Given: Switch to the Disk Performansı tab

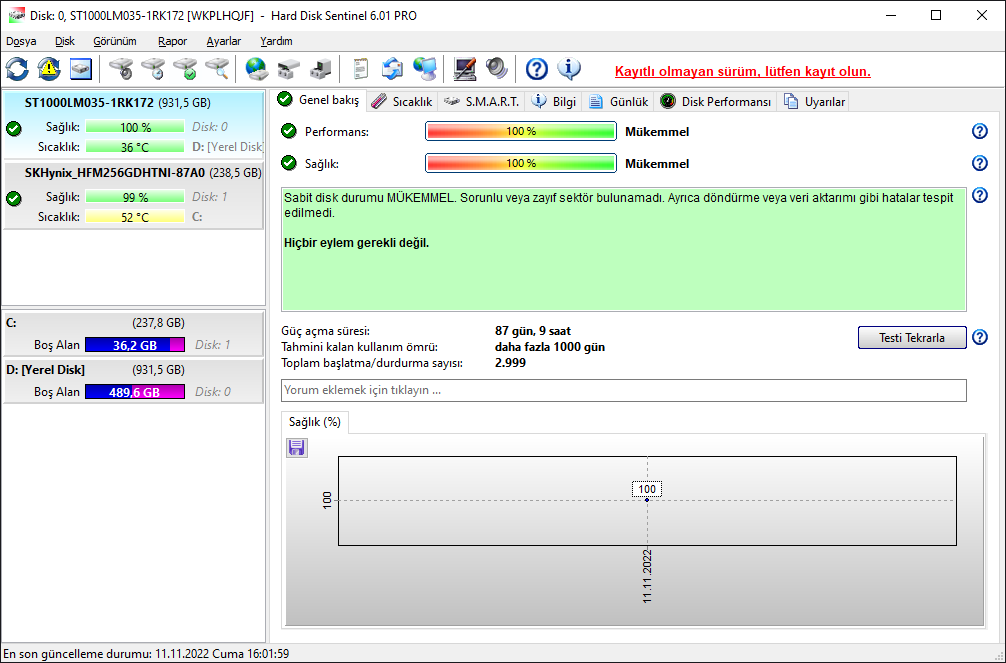Looking at the screenshot, I should click(x=717, y=101).
